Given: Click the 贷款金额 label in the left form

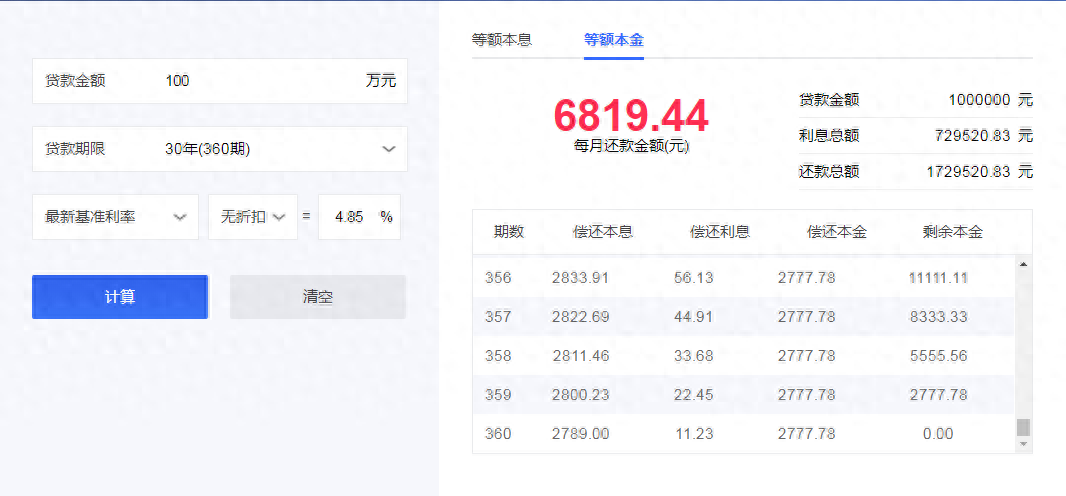Looking at the screenshot, I should pos(75,81).
